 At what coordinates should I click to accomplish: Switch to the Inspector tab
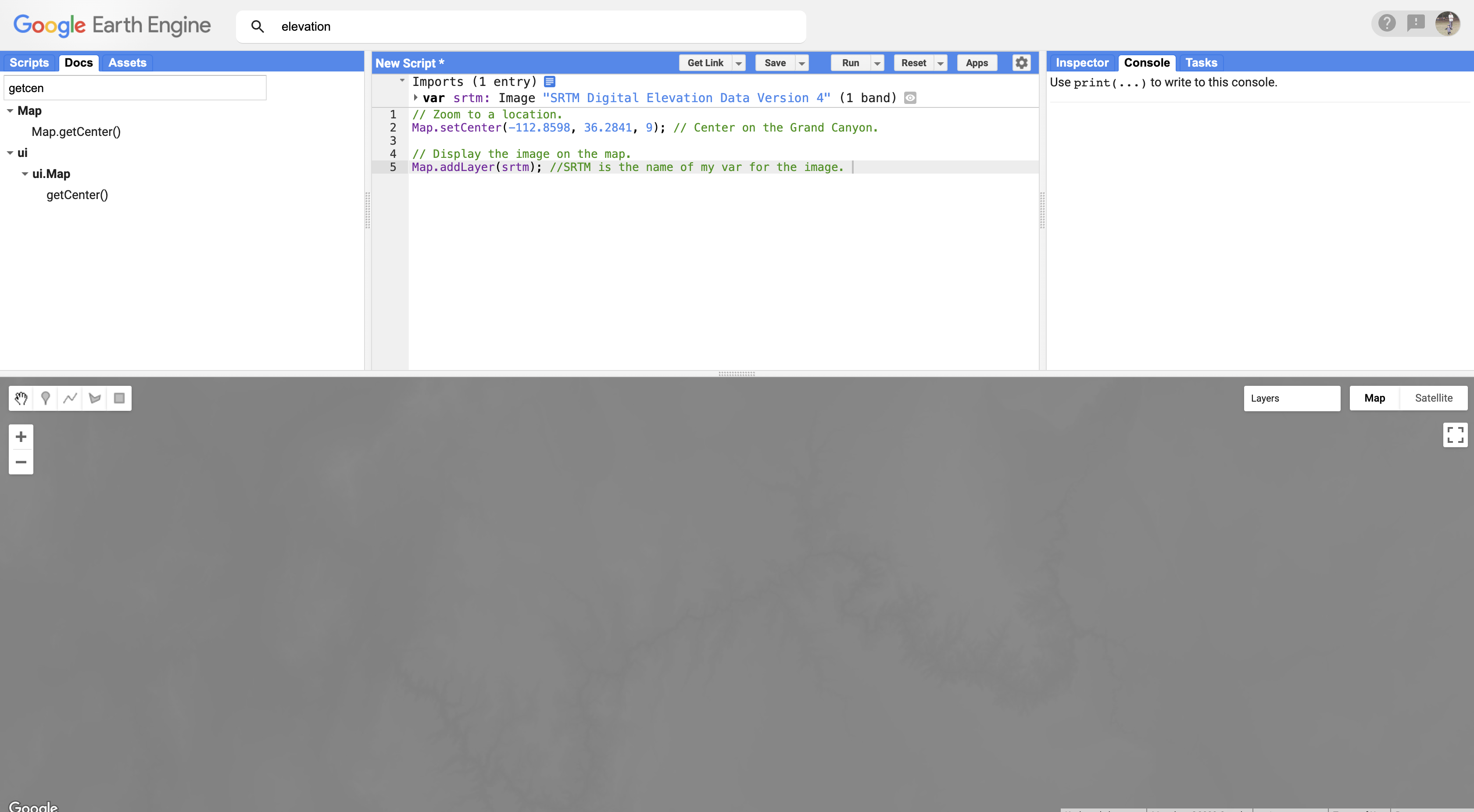click(x=1081, y=63)
